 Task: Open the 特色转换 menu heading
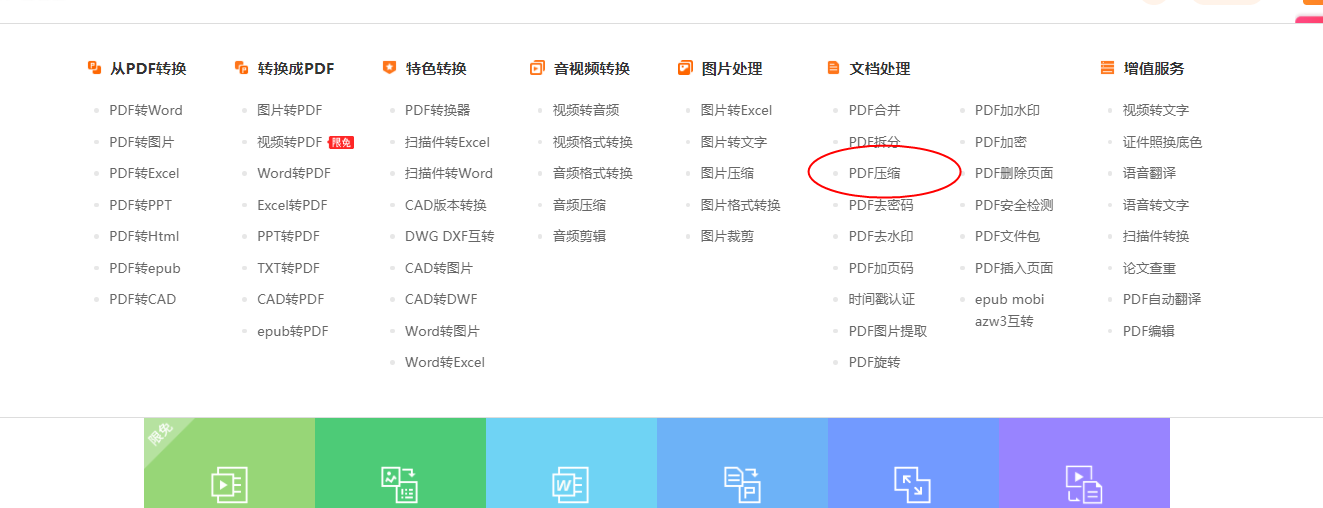(436, 69)
